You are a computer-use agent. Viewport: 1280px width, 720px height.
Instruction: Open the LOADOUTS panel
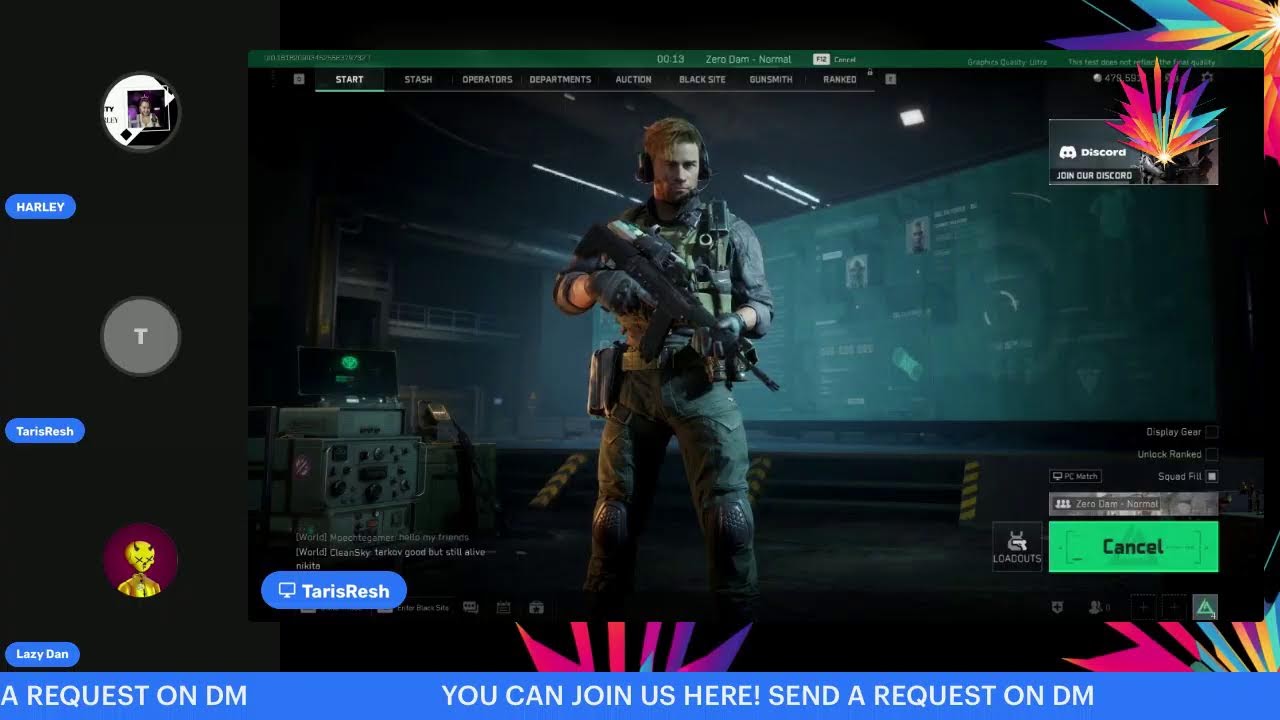[x=1017, y=547]
